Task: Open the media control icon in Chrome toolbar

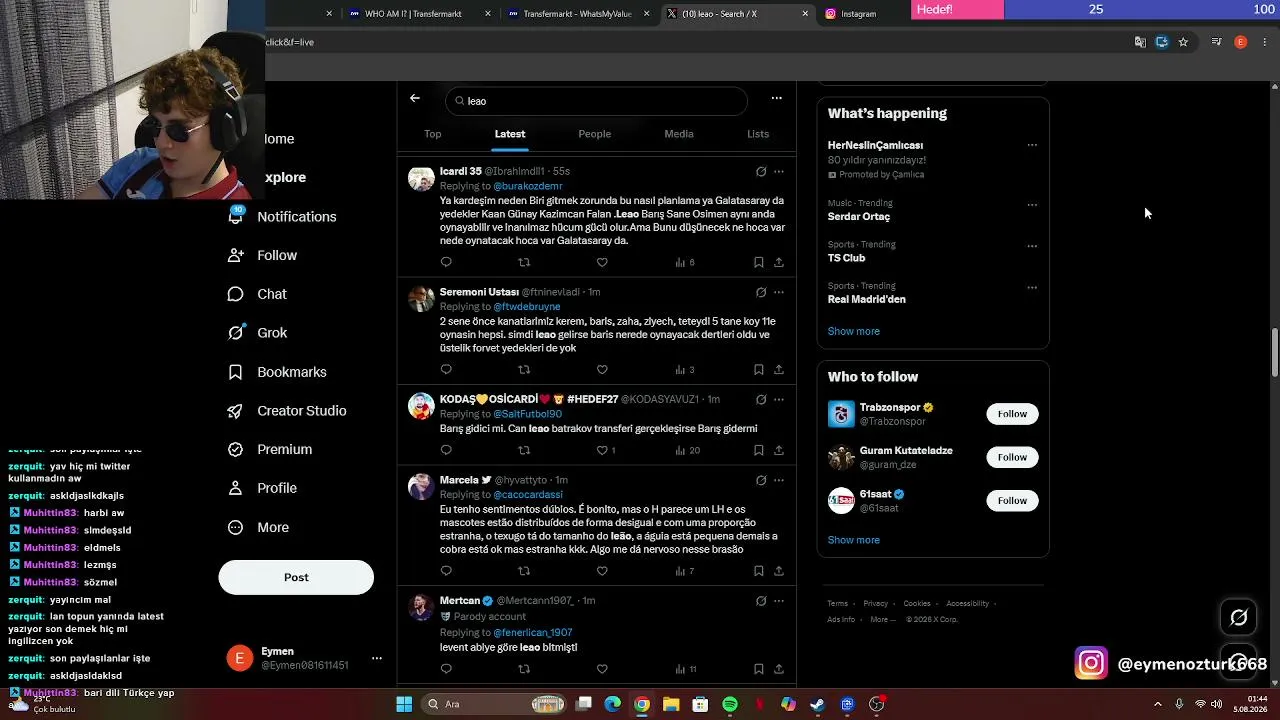Action: [1216, 42]
